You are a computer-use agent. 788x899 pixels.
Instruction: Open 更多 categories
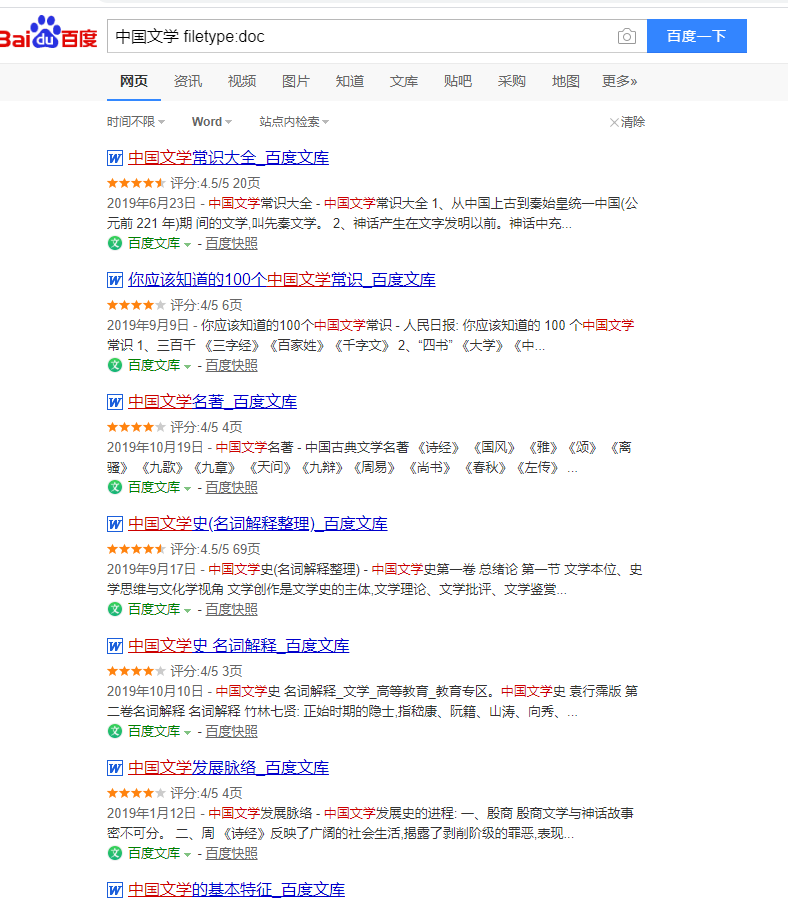(619, 81)
